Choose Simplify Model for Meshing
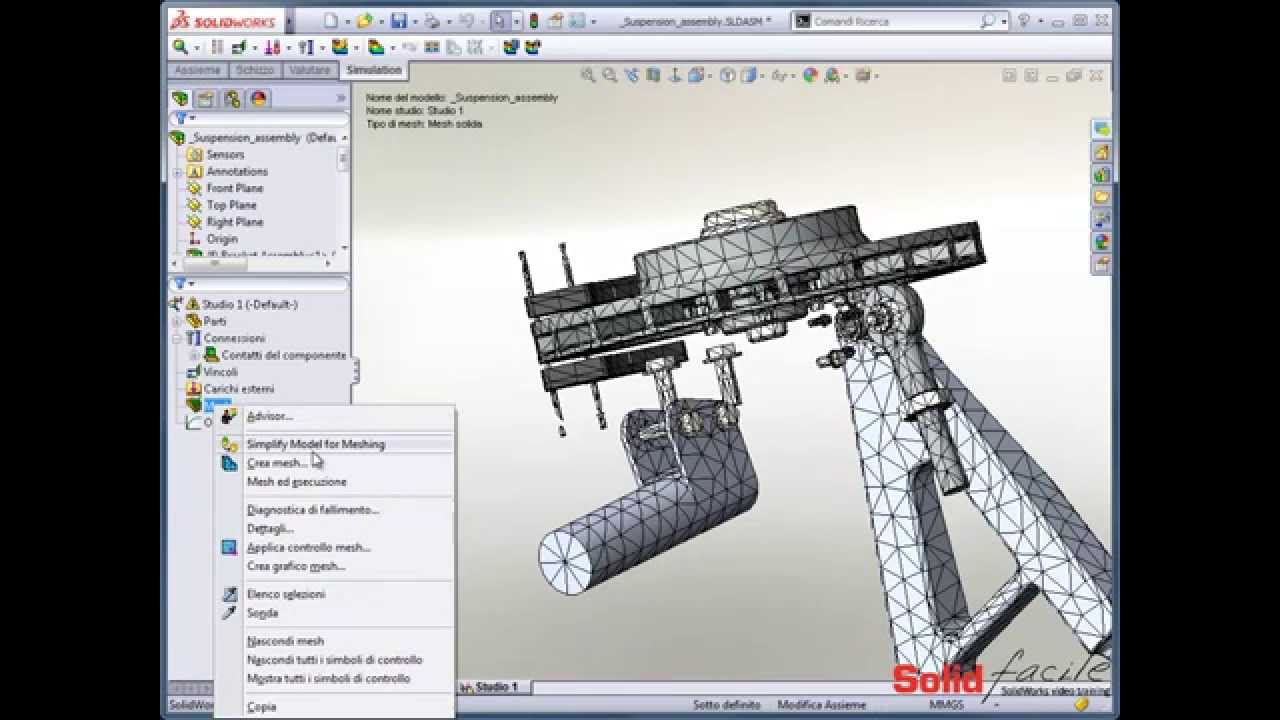This screenshot has height=720, width=1280. tap(315, 444)
